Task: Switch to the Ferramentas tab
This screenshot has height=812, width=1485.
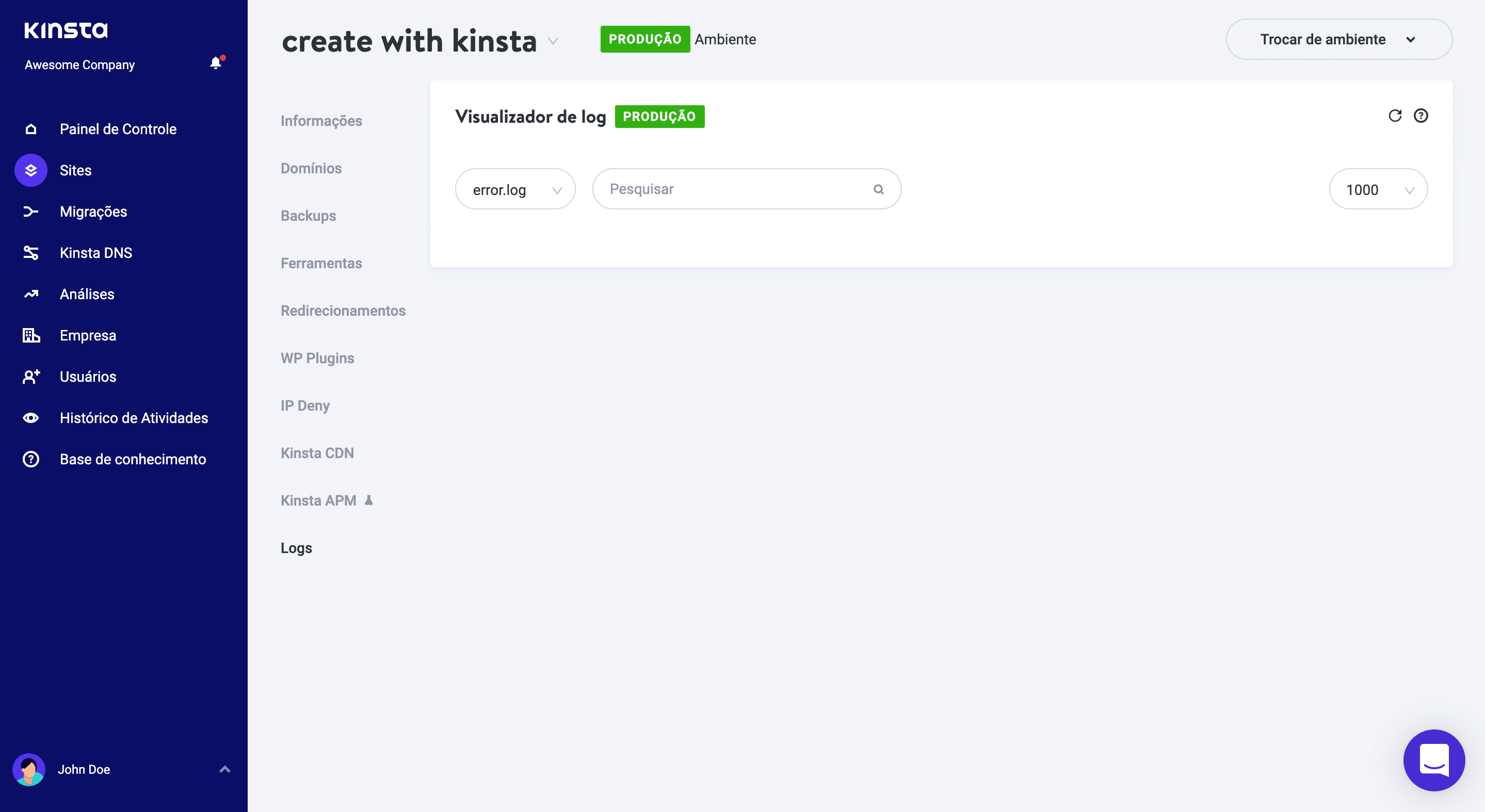Action: 321,264
